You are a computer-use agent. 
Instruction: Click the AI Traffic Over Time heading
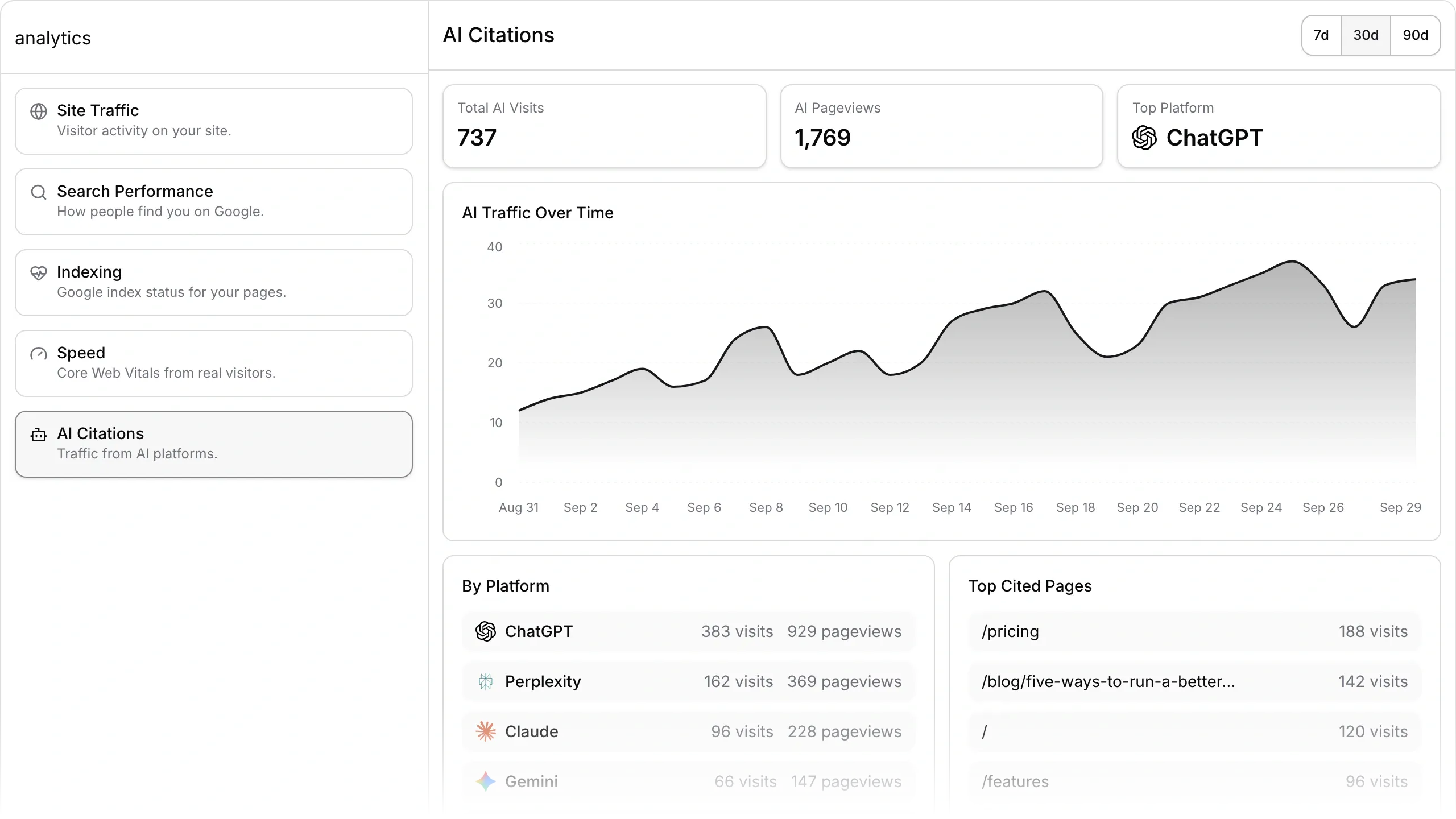(537, 213)
